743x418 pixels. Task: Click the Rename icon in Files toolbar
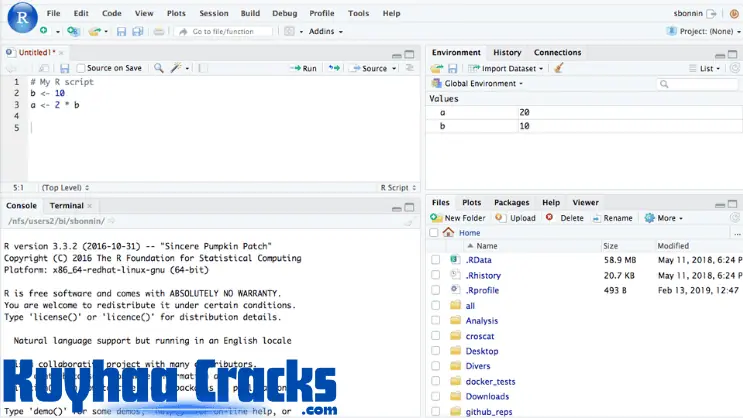point(596,217)
